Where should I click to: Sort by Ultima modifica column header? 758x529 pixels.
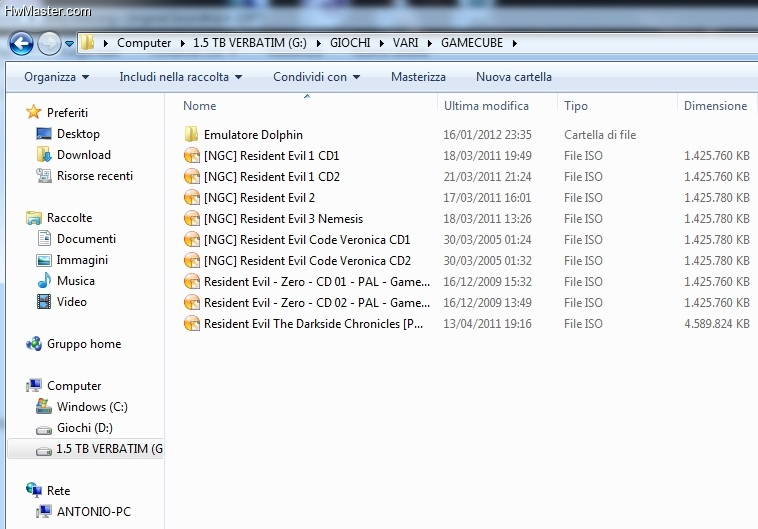coord(486,106)
